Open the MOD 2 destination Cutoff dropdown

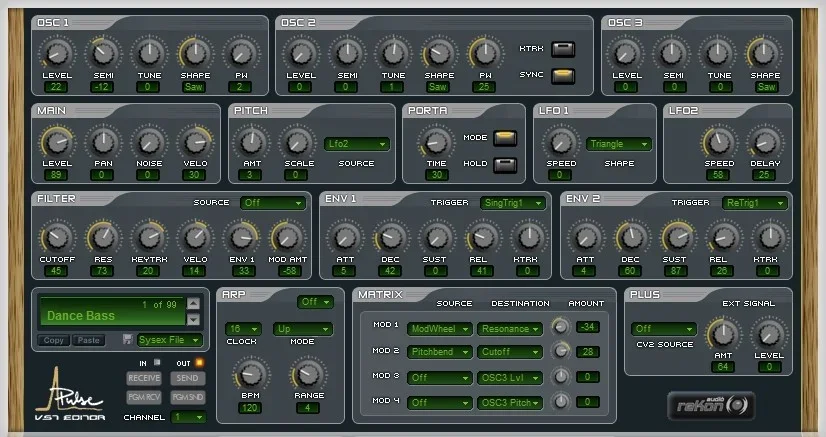point(509,352)
